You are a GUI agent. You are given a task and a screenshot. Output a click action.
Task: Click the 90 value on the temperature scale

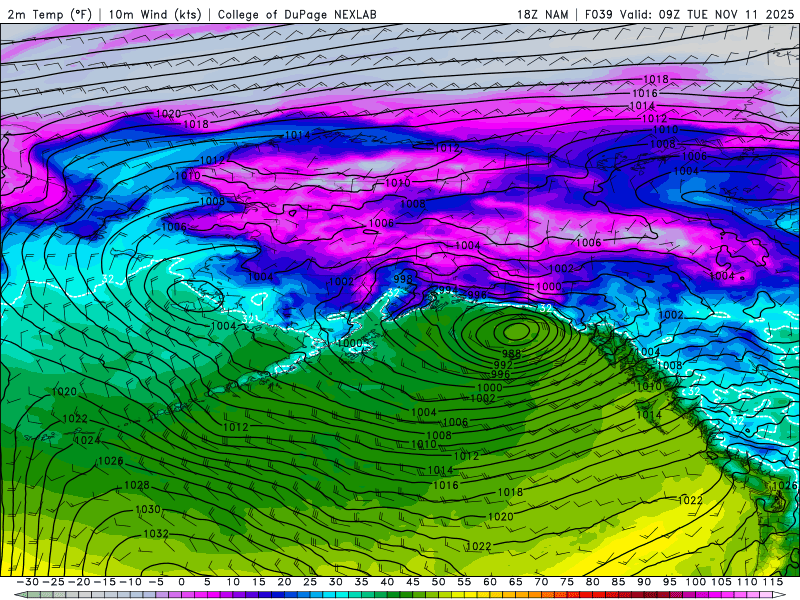[644, 582]
